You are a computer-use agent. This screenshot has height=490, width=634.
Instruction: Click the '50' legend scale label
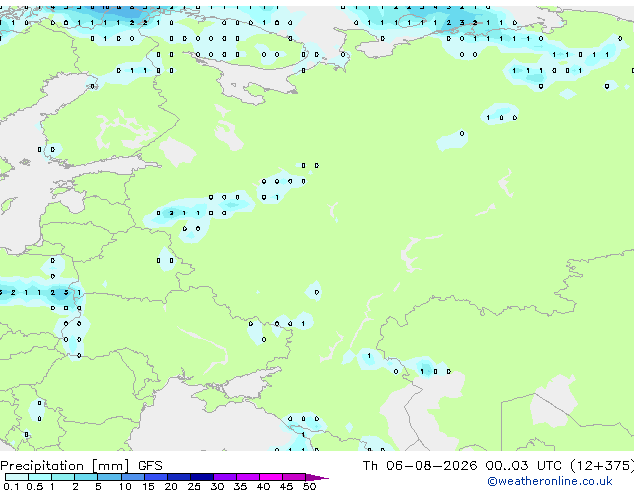(x=309, y=486)
